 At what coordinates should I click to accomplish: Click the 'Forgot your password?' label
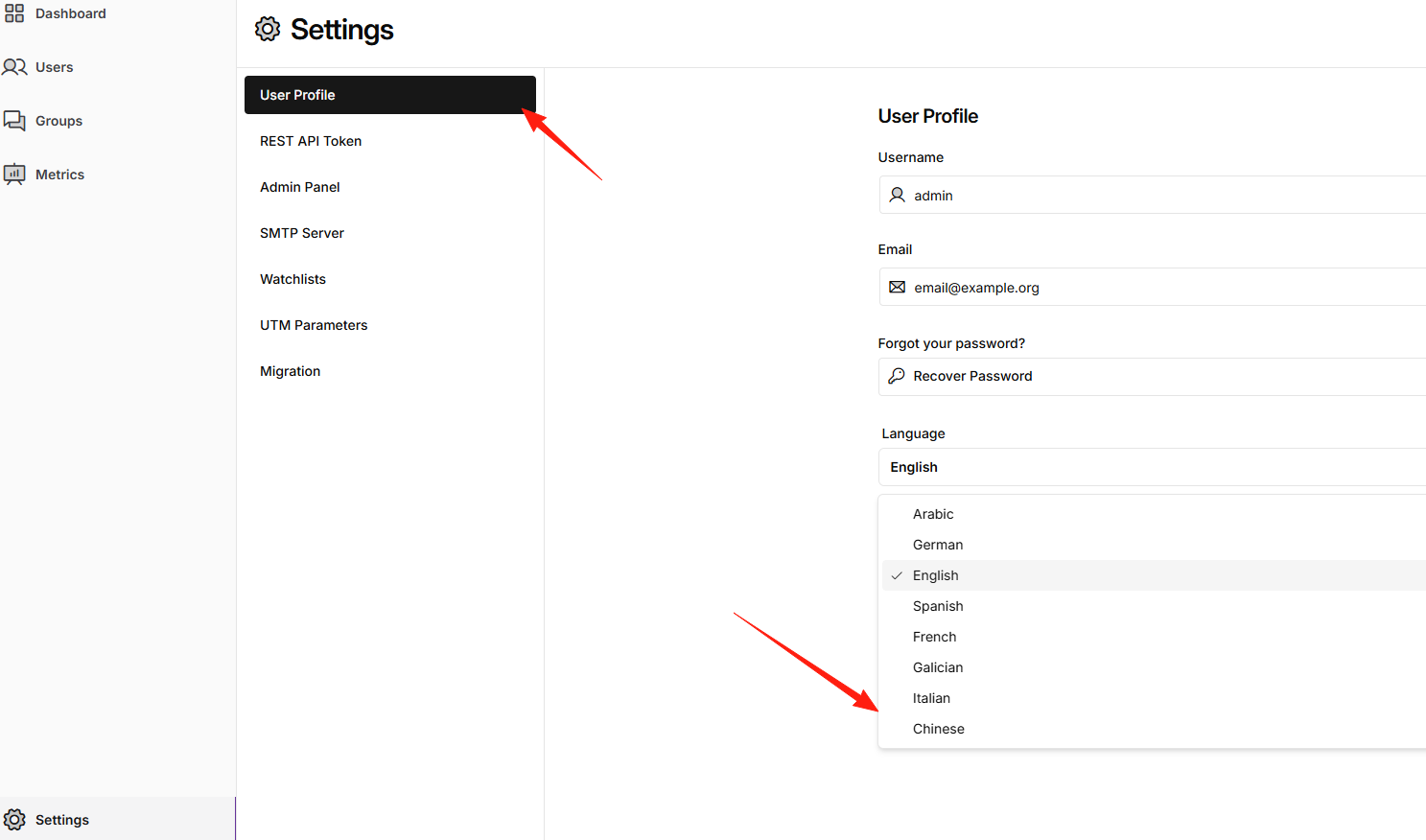point(951,343)
